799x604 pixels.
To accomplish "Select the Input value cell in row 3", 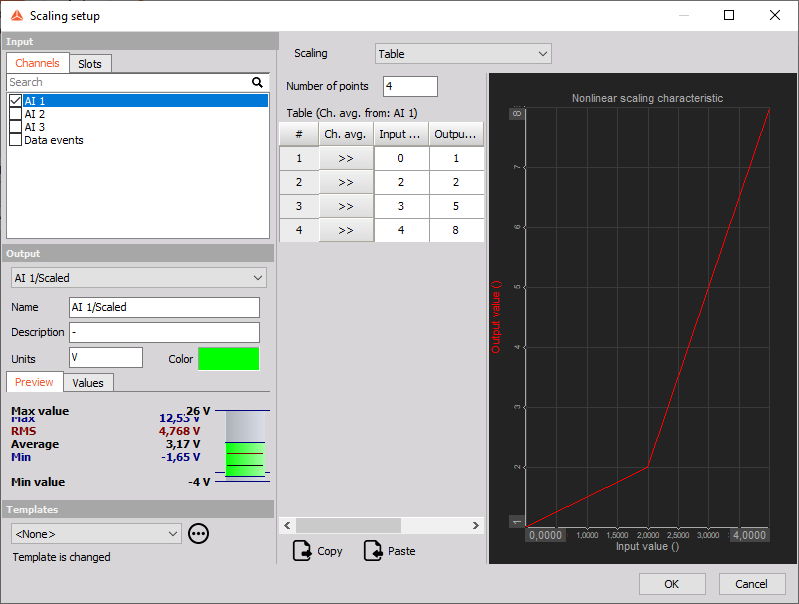I will tap(402, 206).
